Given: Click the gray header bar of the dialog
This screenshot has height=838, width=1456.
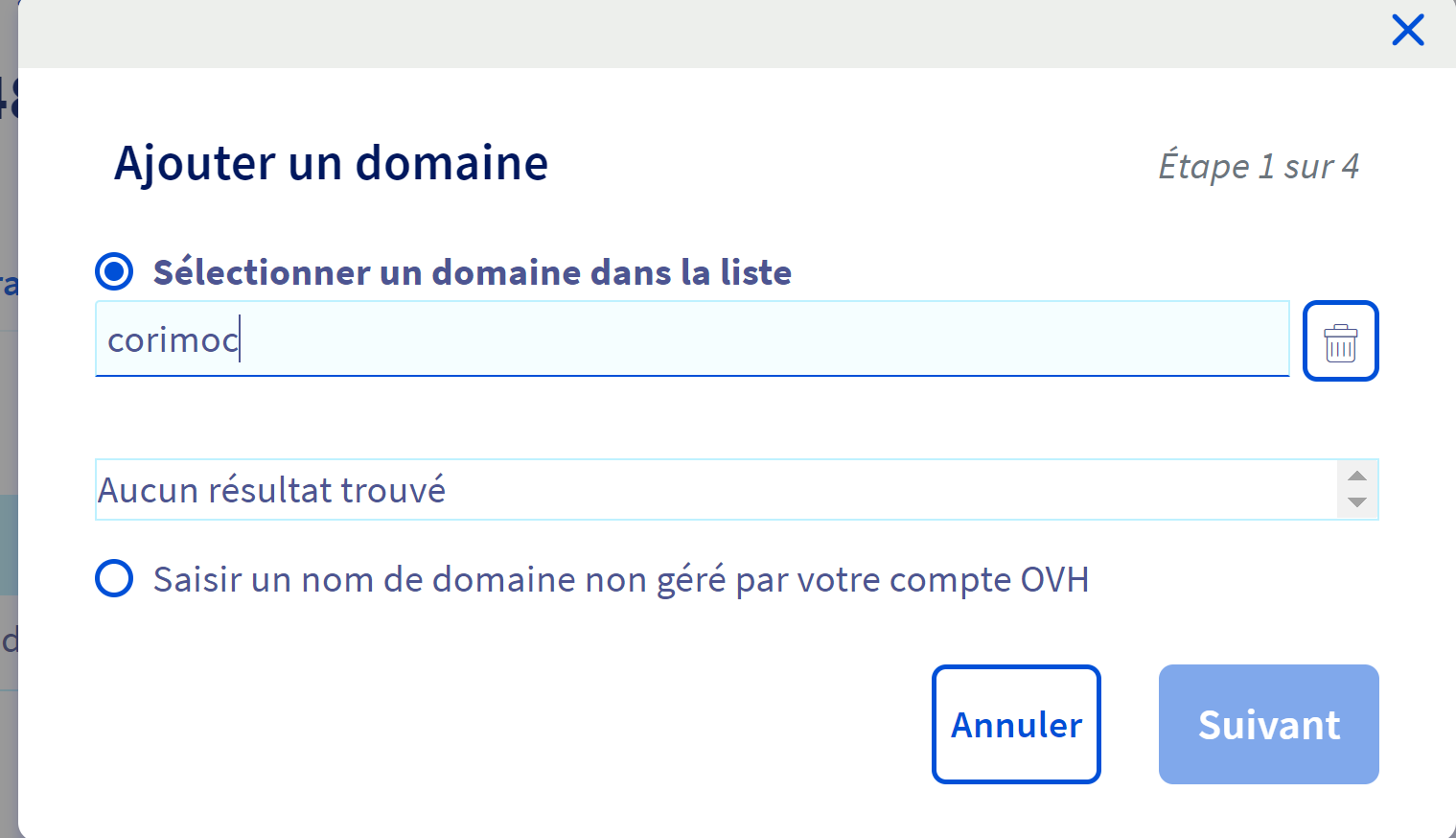Looking at the screenshot, I should pyautogui.click(x=671, y=35).
